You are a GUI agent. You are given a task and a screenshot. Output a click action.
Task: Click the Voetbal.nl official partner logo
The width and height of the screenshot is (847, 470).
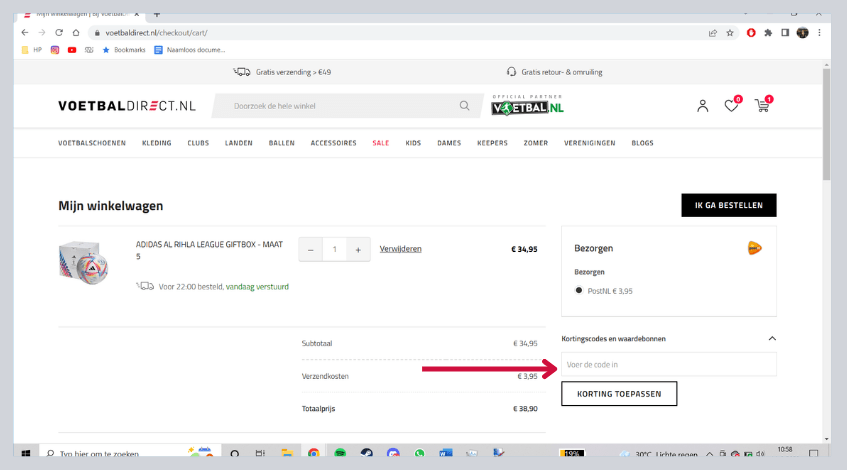click(x=528, y=107)
